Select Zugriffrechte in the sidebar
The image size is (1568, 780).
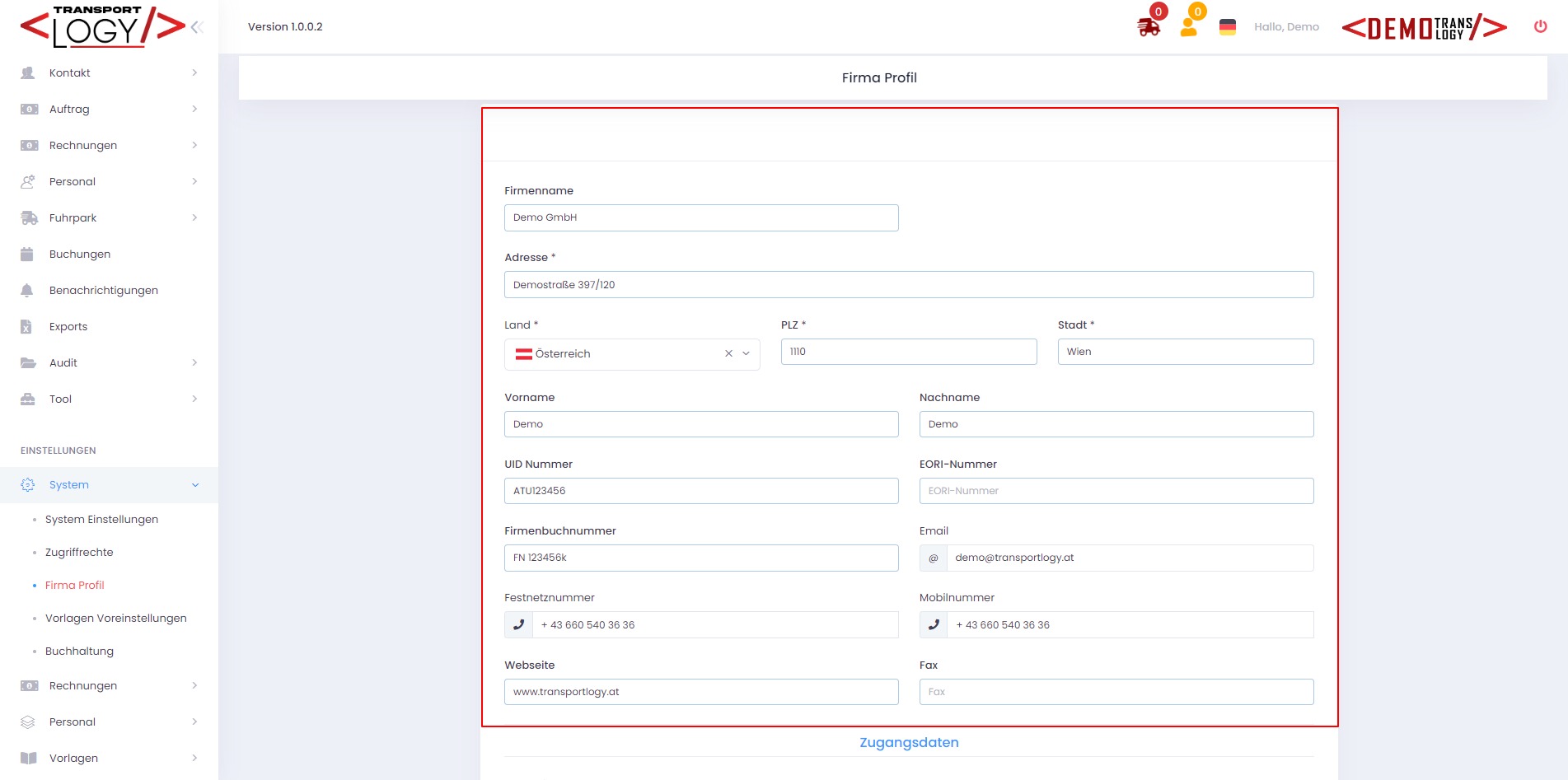pyautogui.click(x=79, y=552)
